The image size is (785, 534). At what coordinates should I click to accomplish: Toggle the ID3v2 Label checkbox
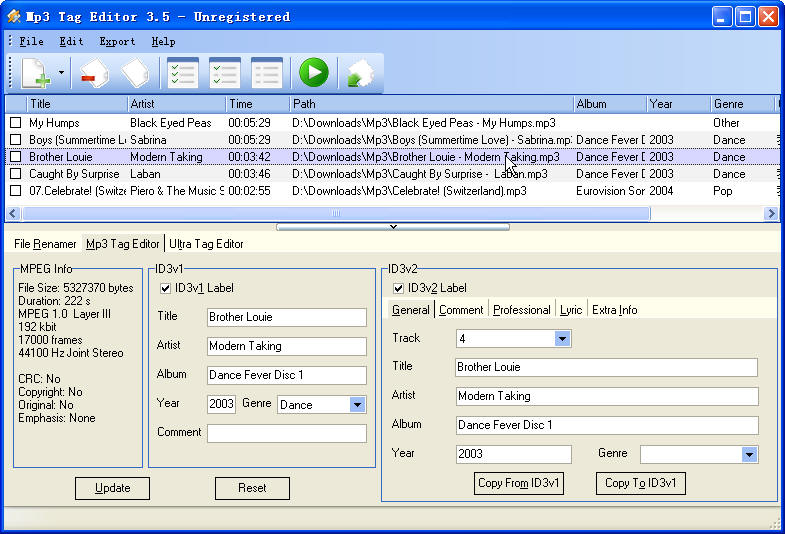399,288
